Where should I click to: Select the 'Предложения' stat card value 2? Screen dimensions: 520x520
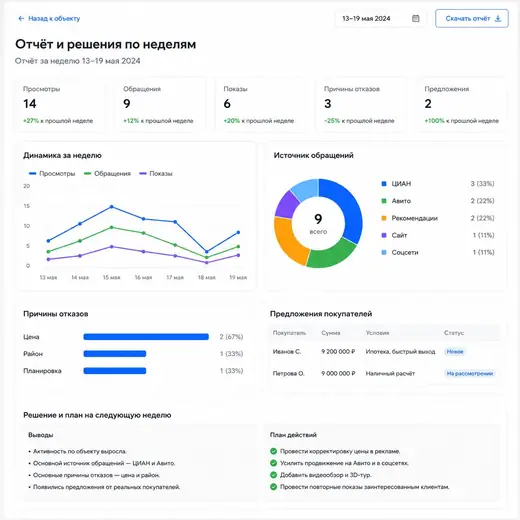(x=428, y=104)
